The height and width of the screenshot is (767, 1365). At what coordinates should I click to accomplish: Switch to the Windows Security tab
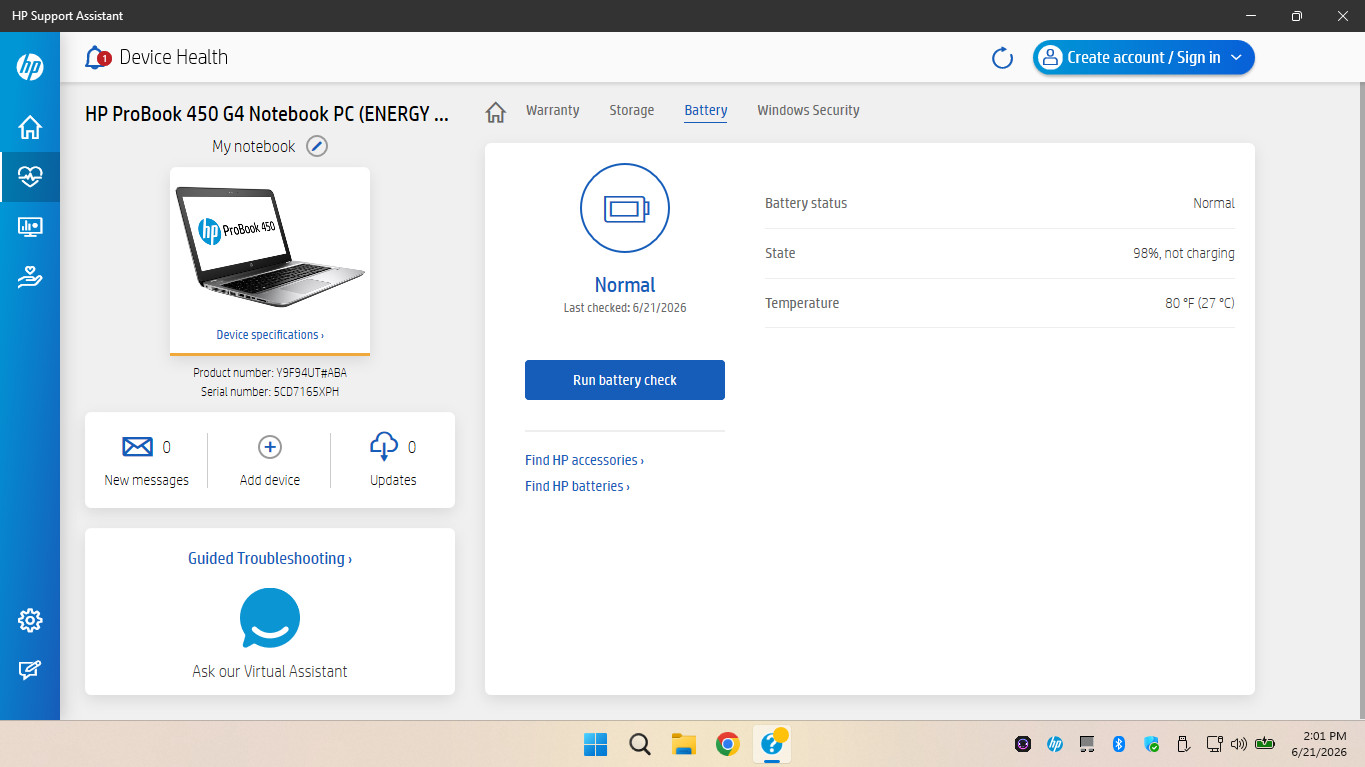tap(808, 110)
